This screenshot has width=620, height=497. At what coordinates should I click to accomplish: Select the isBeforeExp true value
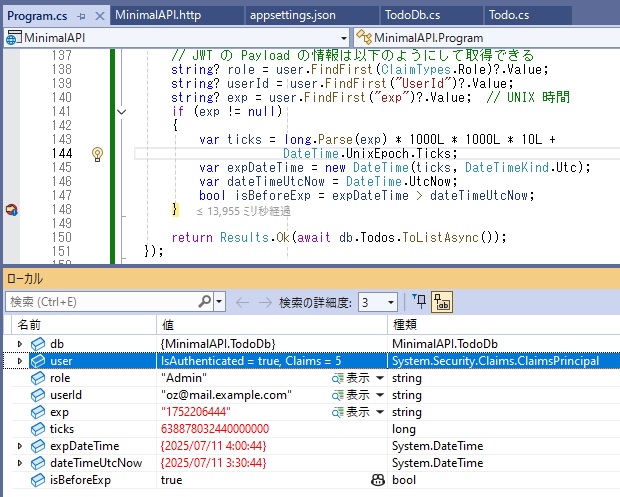click(171, 480)
